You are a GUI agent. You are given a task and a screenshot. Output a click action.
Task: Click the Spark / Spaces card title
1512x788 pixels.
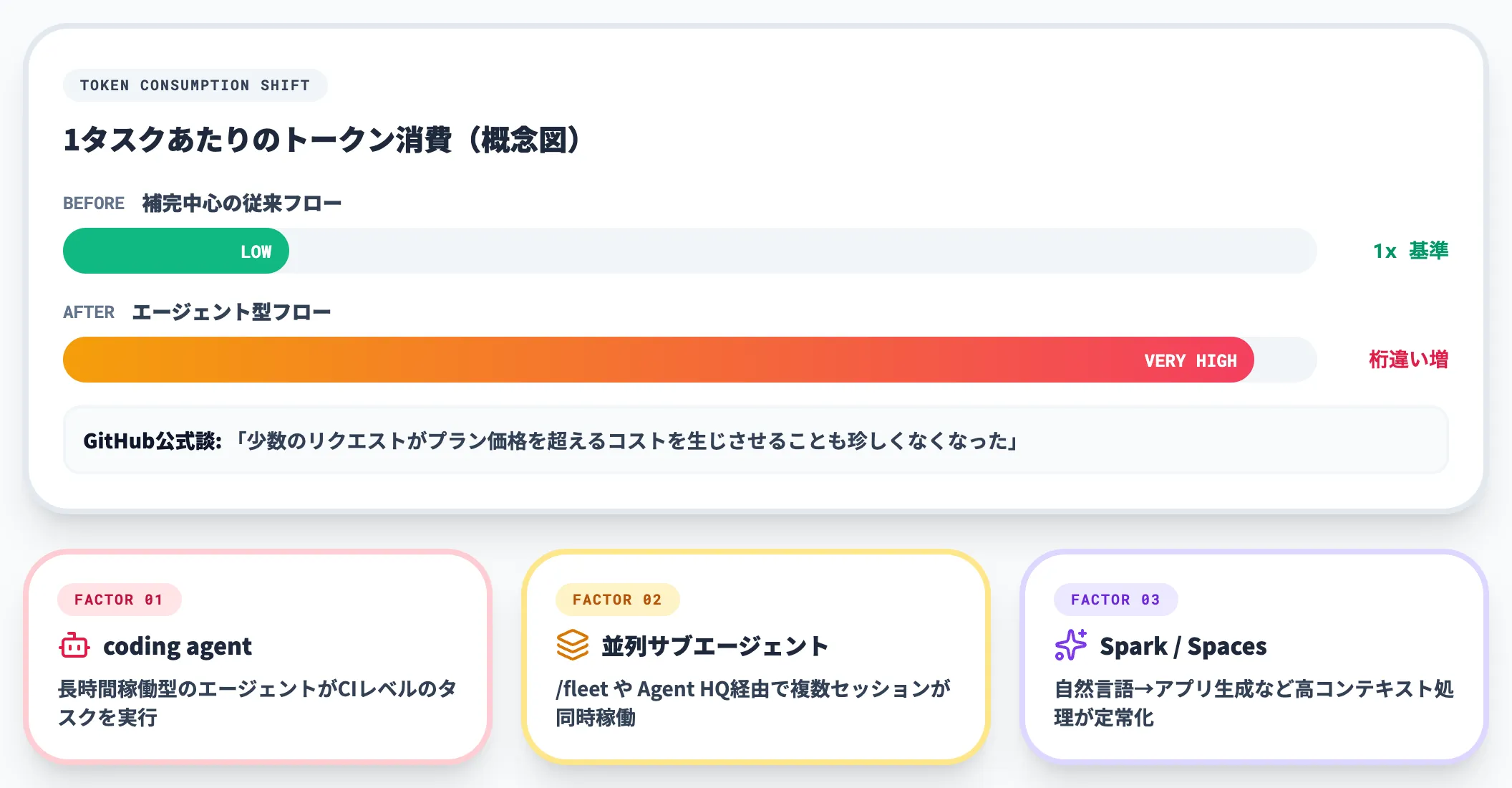tap(1183, 646)
